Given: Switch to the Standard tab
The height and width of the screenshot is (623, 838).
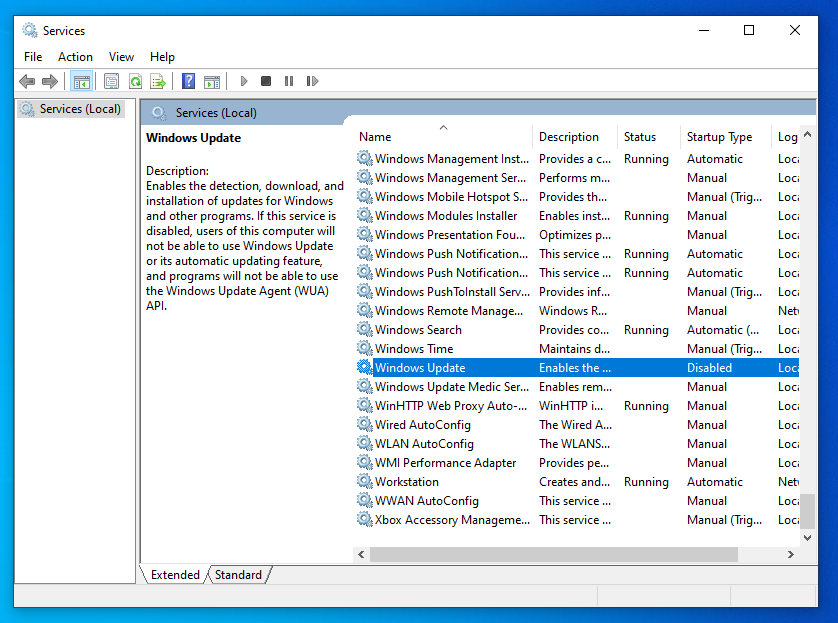Looking at the screenshot, I should (x=238, y=575).
